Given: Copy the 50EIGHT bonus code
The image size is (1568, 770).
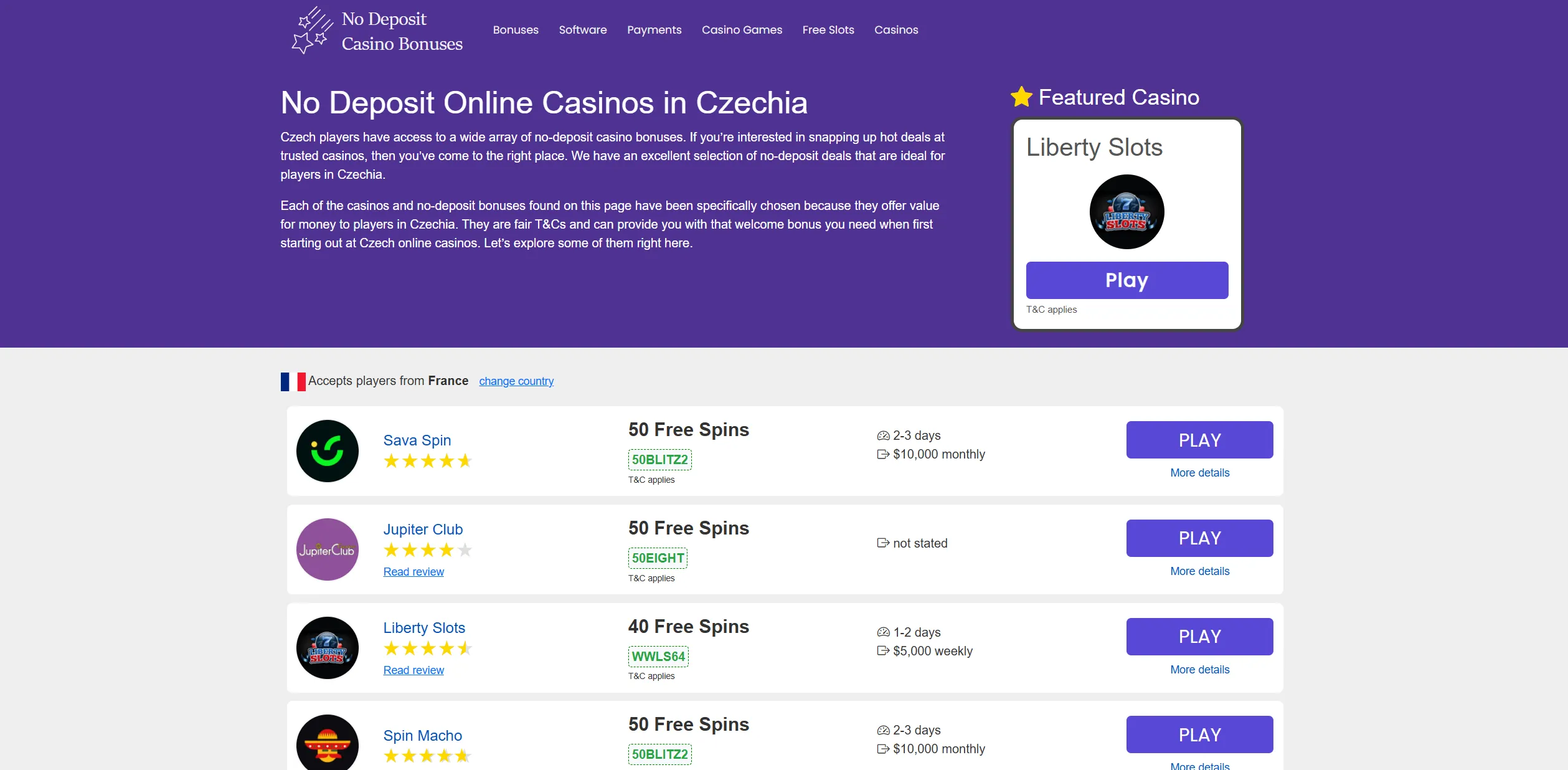Looking at the screenshot, I should [658, 558].
